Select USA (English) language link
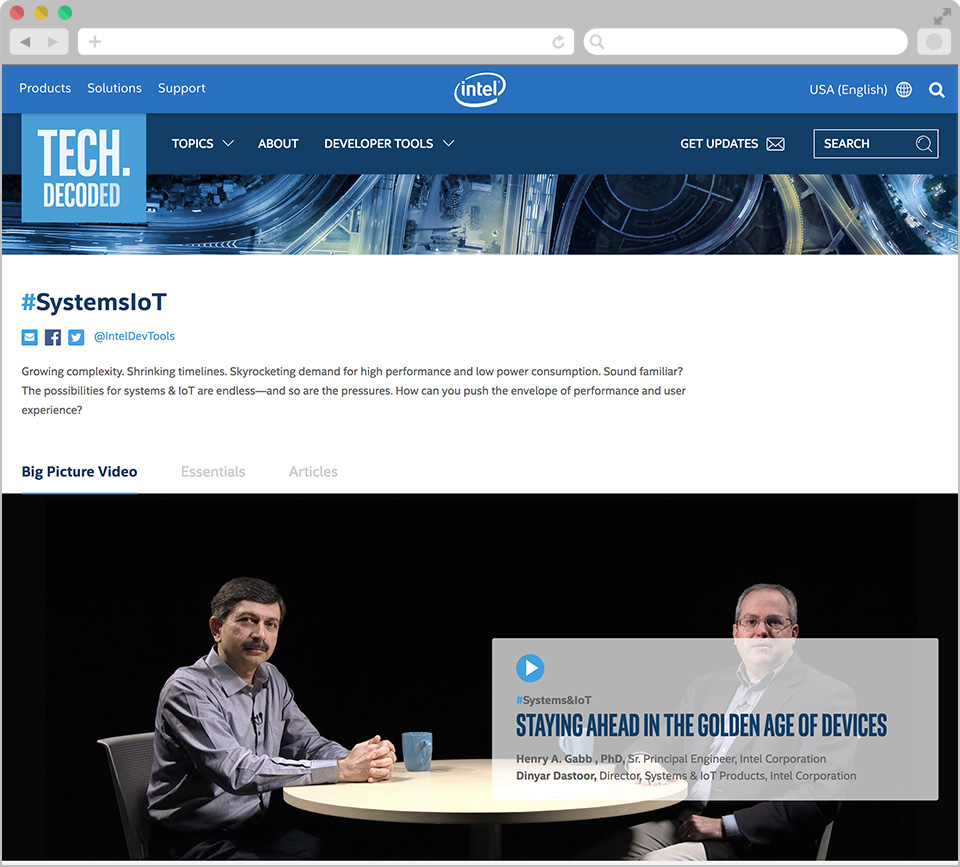Viewport: 960px width, 867px height. click(x=848, y=89)
